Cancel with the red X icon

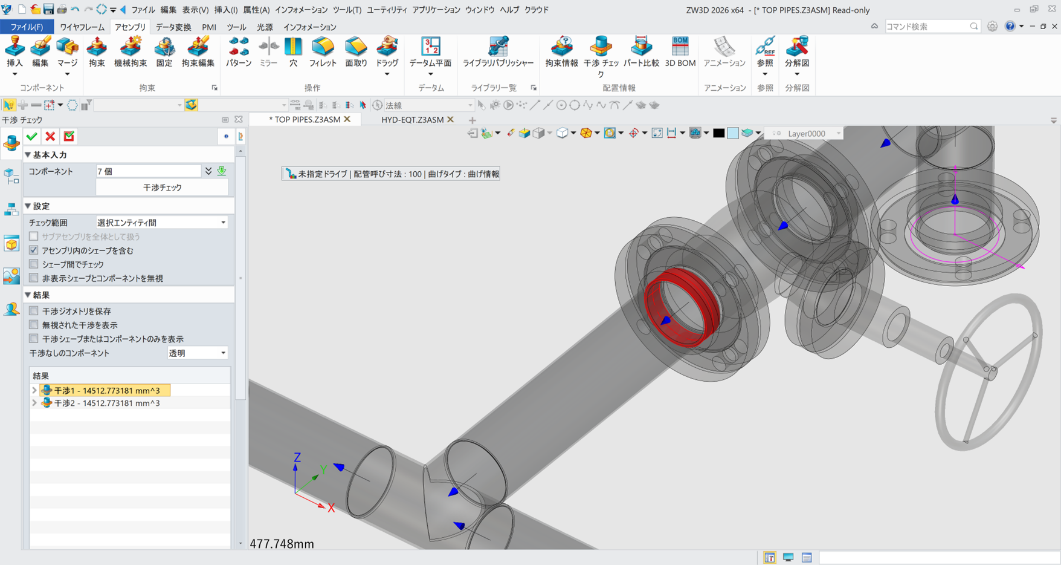click(x=50, y=136)
